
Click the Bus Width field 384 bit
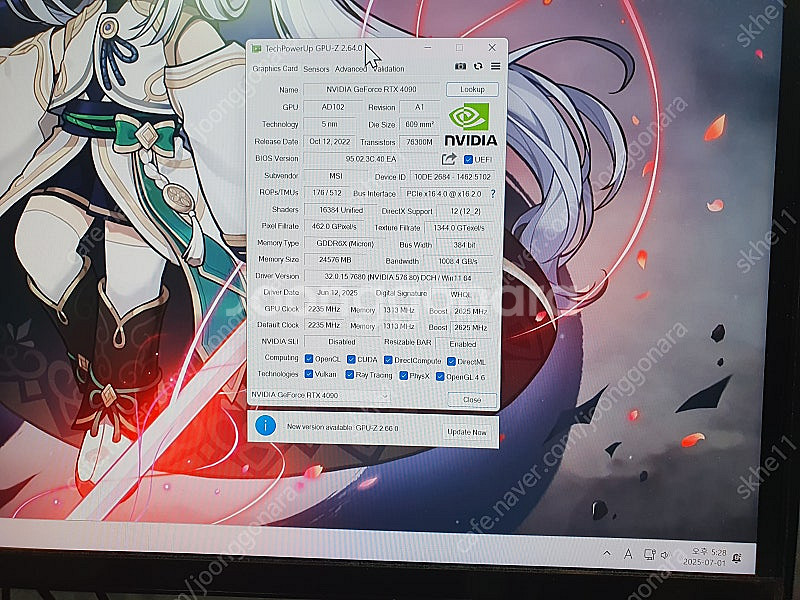(464, 245)
